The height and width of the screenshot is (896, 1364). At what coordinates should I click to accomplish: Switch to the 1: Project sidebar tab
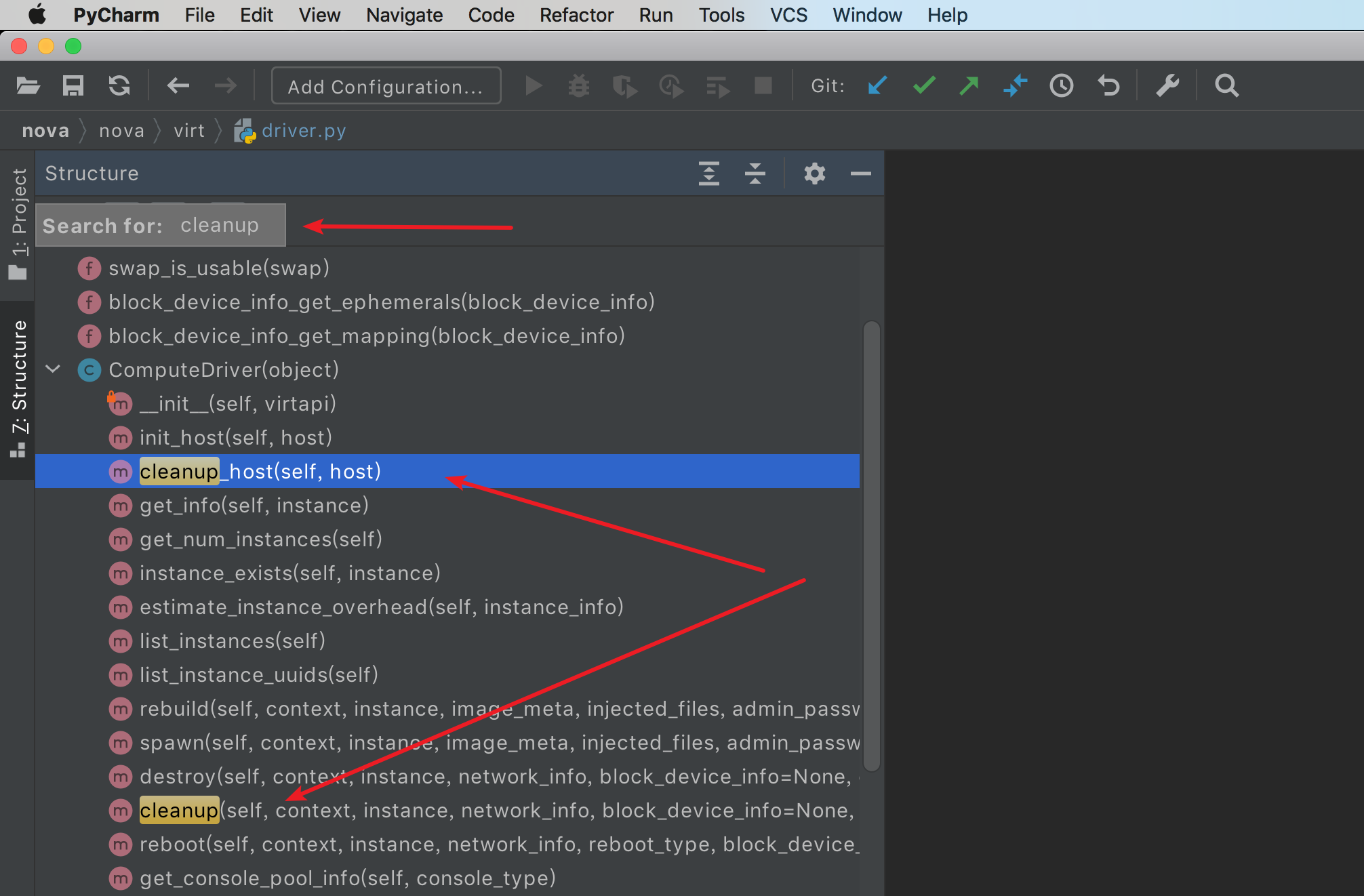[18, 224]
